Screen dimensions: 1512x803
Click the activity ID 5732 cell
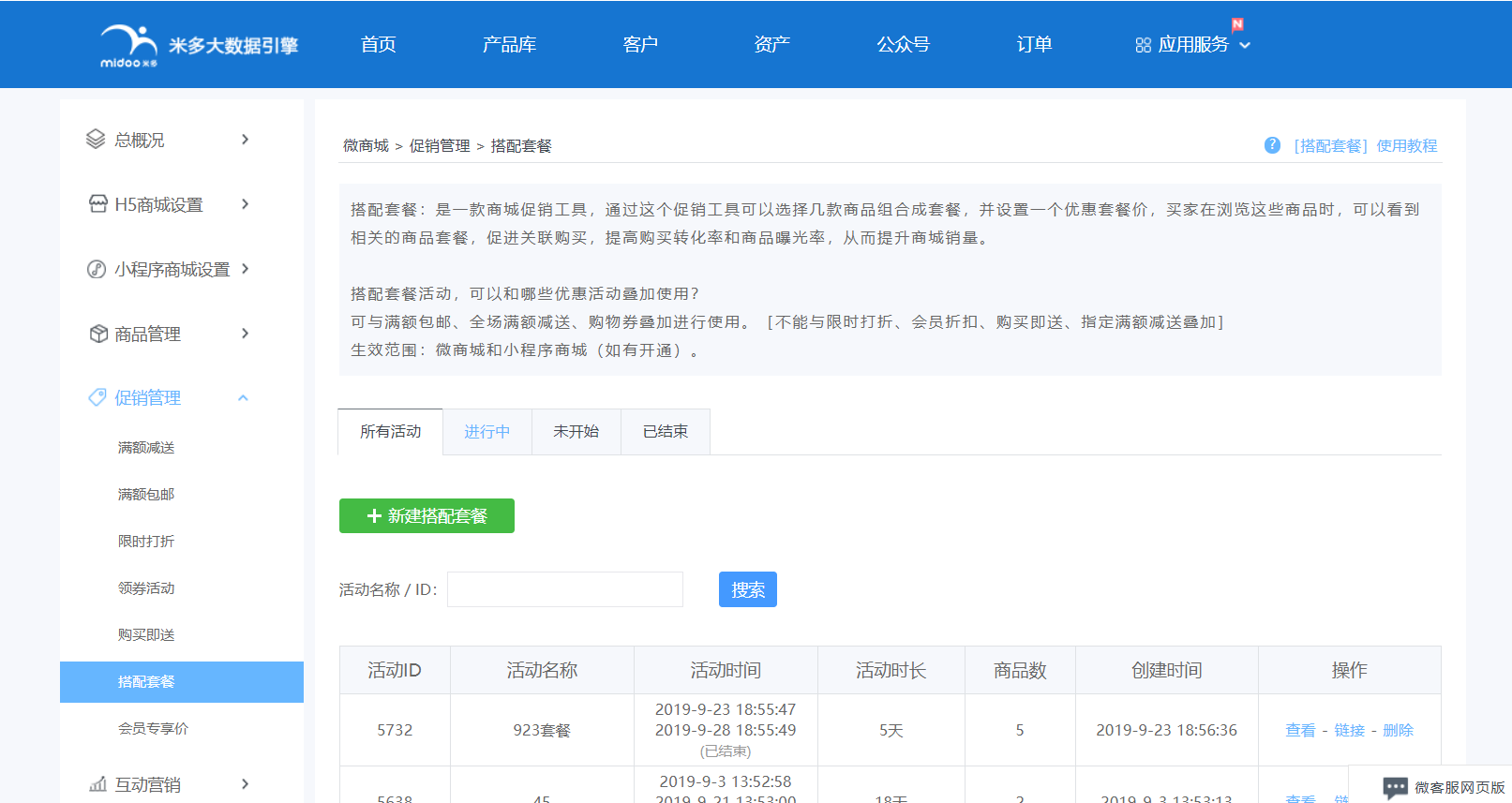coord(395,730)
